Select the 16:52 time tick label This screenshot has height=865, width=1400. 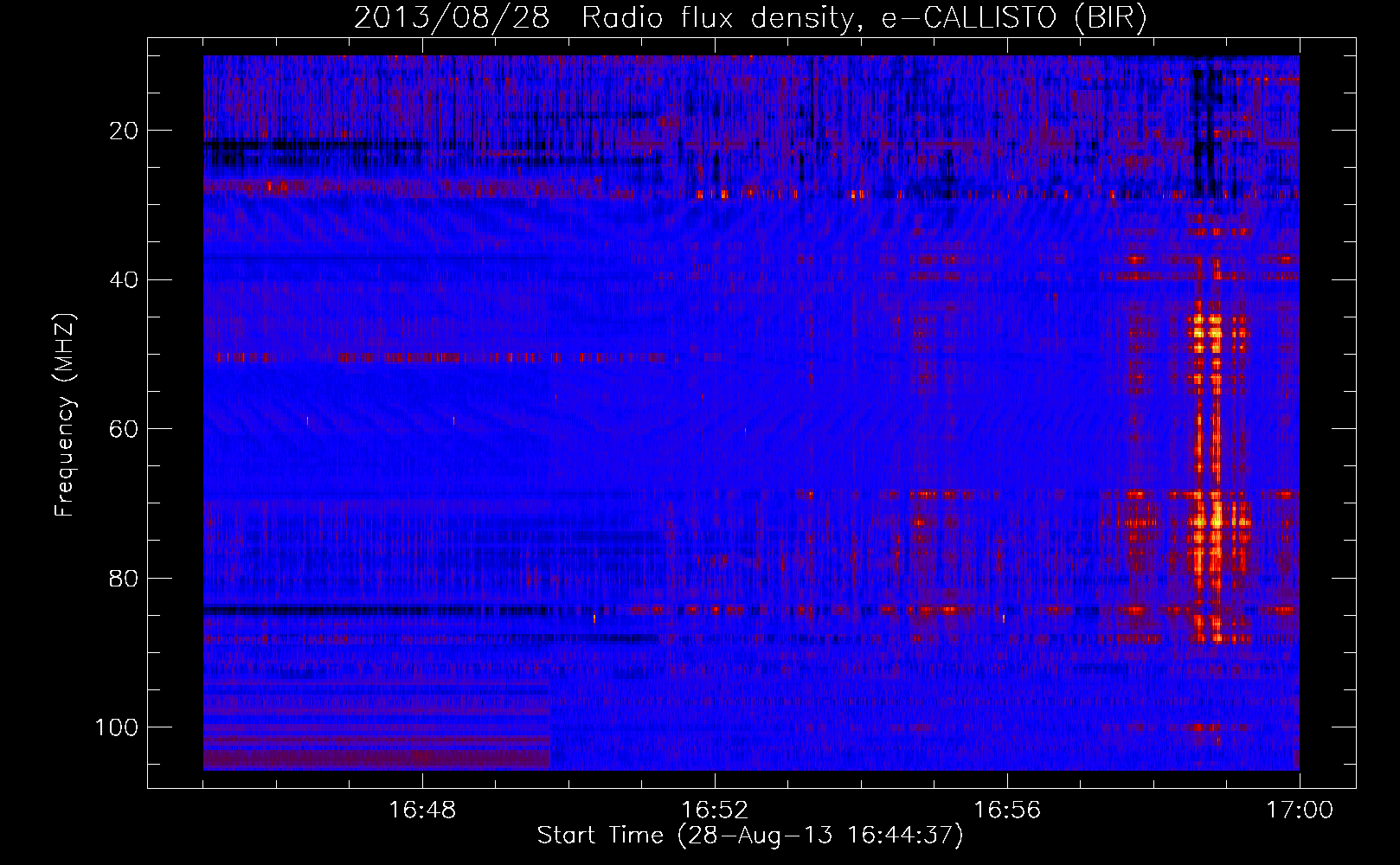coord(715,811)
